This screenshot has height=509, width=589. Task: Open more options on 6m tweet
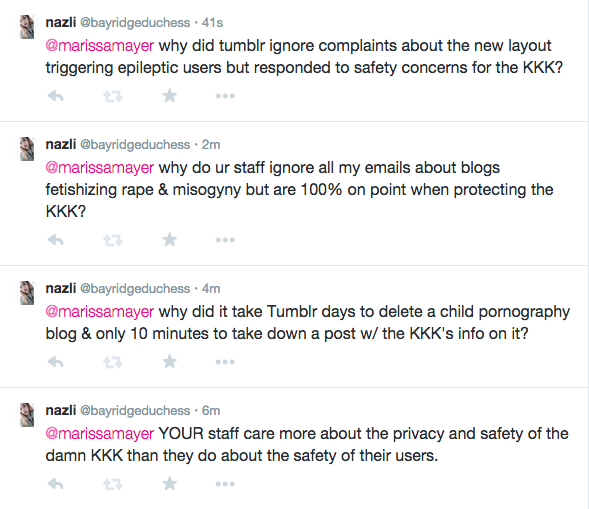coord(225,484)
